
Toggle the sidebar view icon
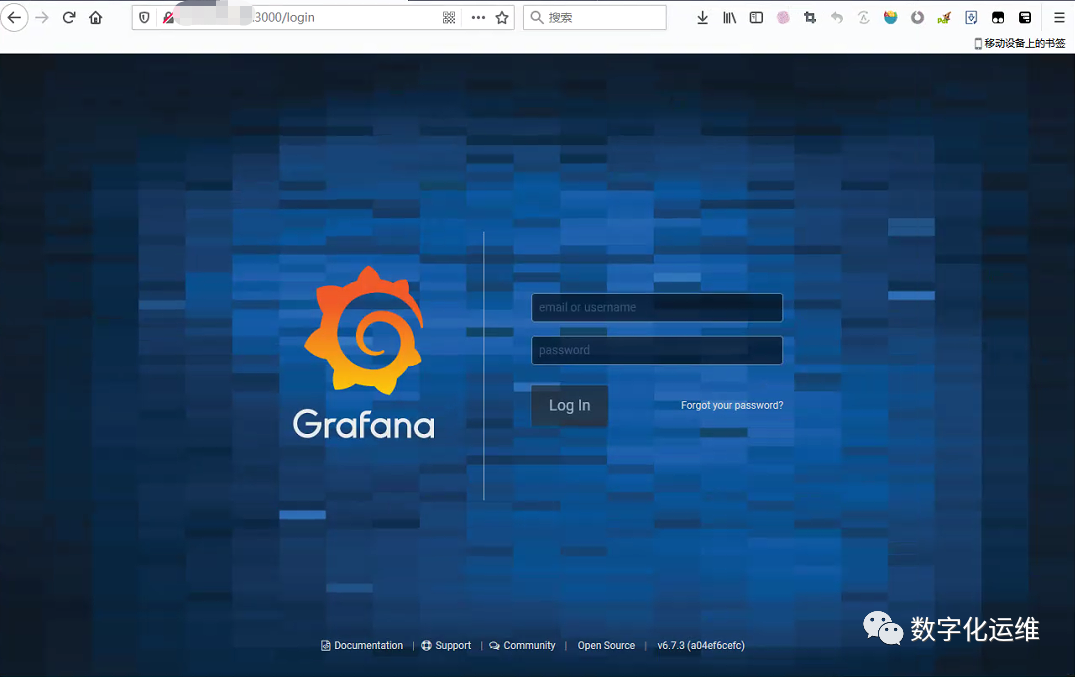(x=756, y=18)
